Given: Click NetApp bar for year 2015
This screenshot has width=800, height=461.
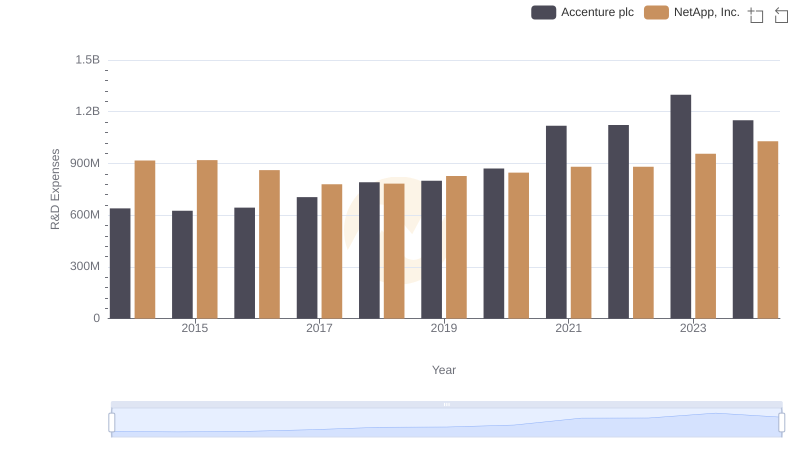Looking at the screenshot, I should click(207, 239).
